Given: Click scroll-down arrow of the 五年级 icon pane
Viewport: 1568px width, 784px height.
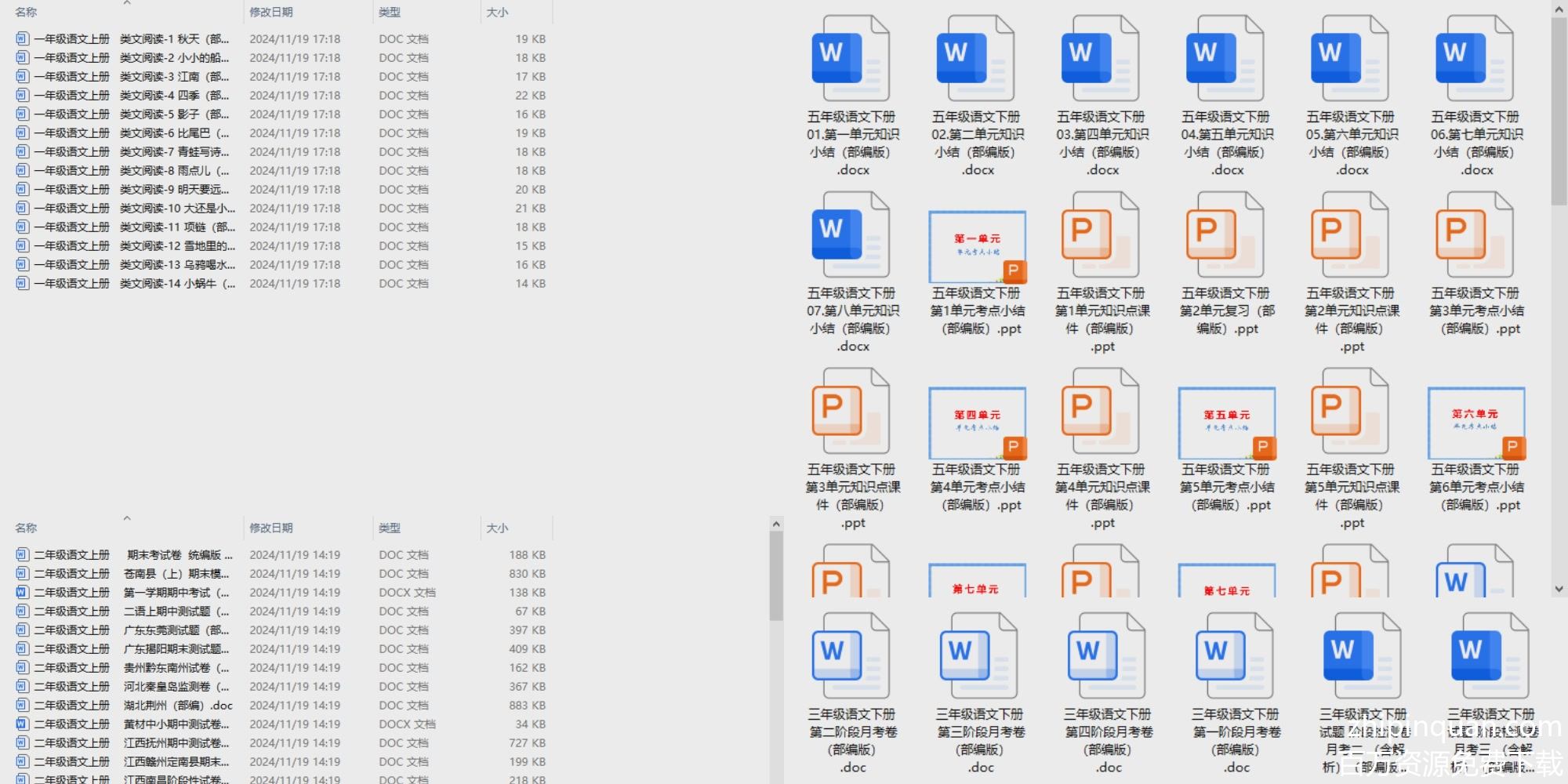Looking at the screenshot, I should [1559, 589].
